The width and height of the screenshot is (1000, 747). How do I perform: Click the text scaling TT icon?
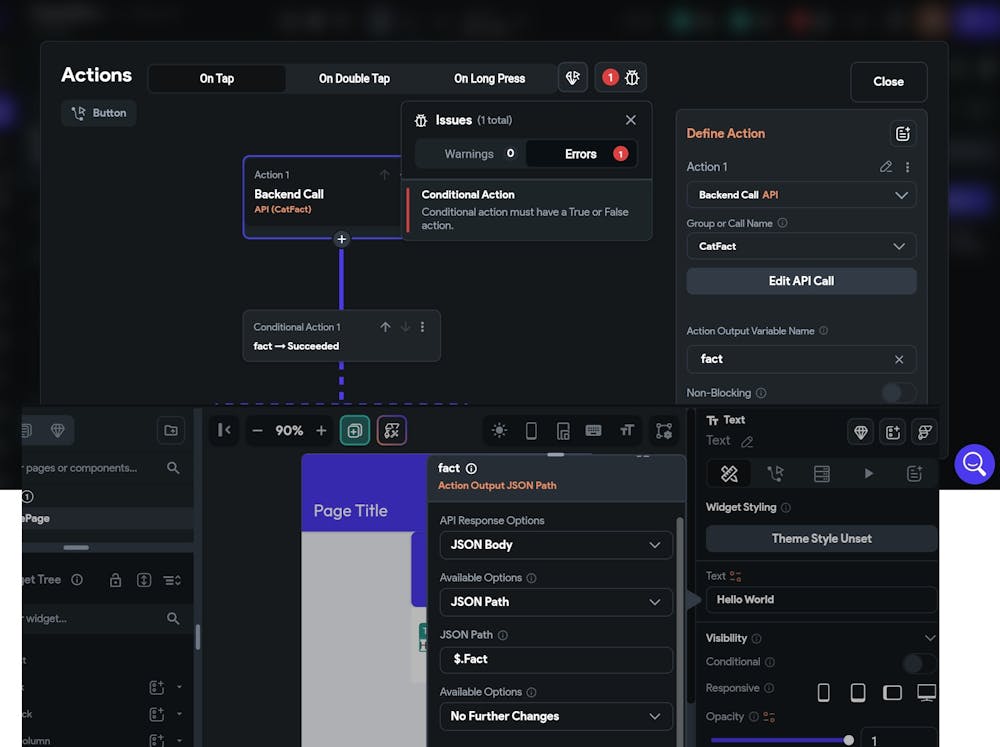(x=627, y=430)
